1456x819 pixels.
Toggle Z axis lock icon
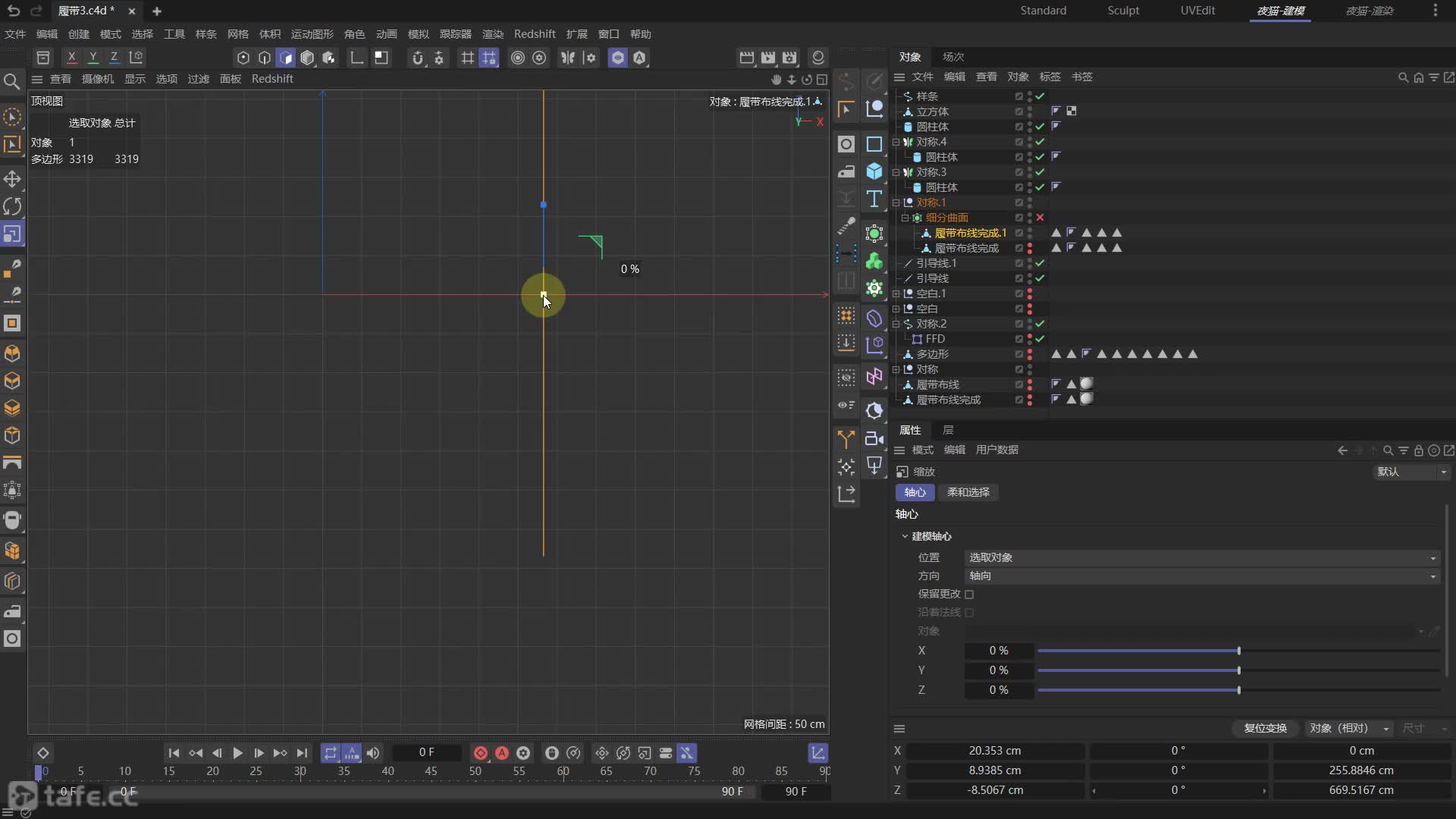(114, 58)
